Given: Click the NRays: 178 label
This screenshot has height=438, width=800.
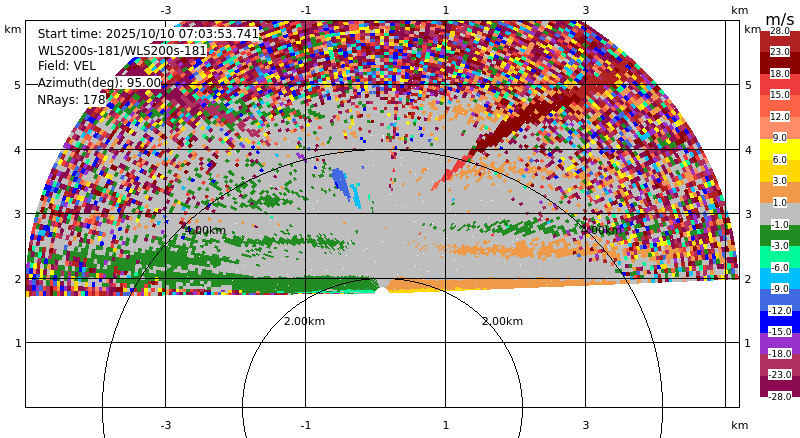Looking at the screenshot, I should (x=71, y=100).
